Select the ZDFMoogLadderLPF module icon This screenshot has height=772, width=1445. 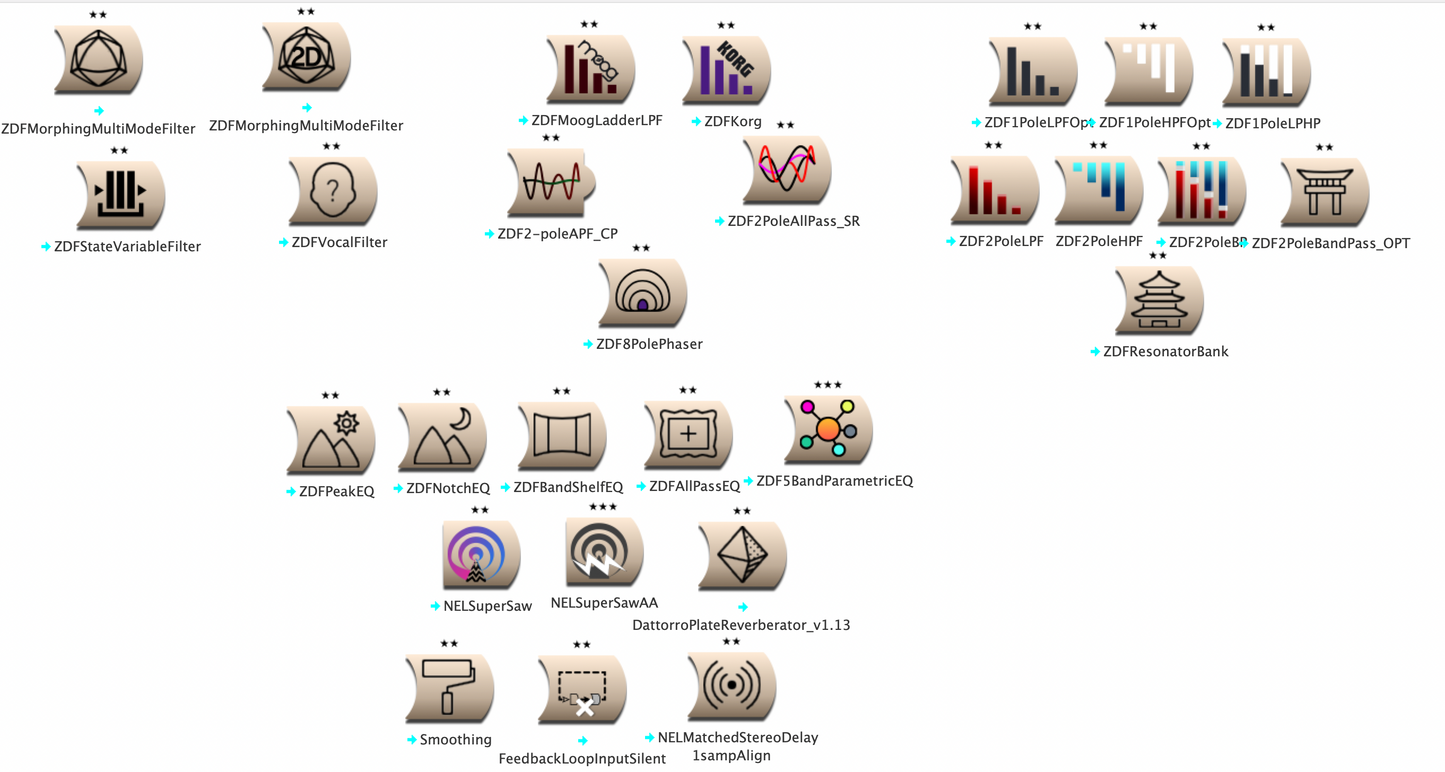590,70
